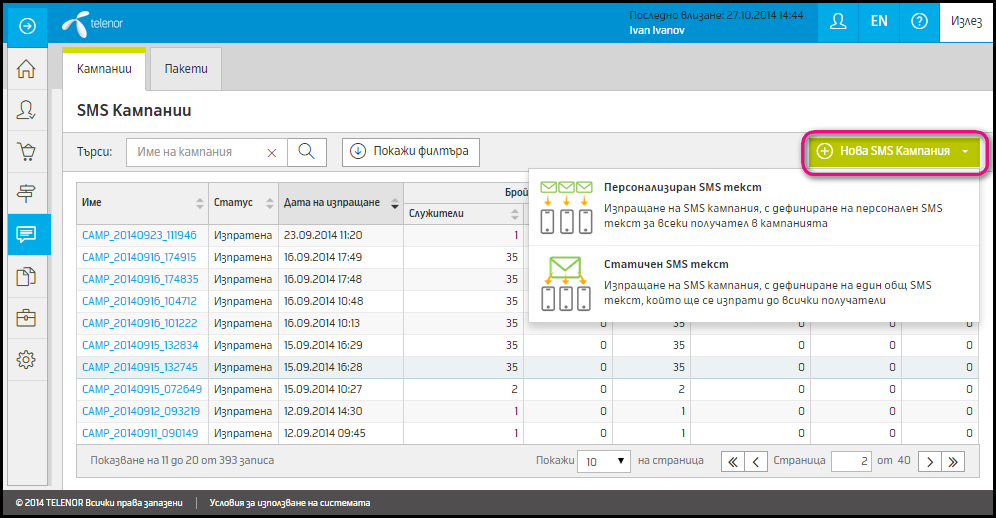Click Покажи филтъра button
The width and height of the screenshot is (996, 518).
pyautogui.click(x=411, y=152)
